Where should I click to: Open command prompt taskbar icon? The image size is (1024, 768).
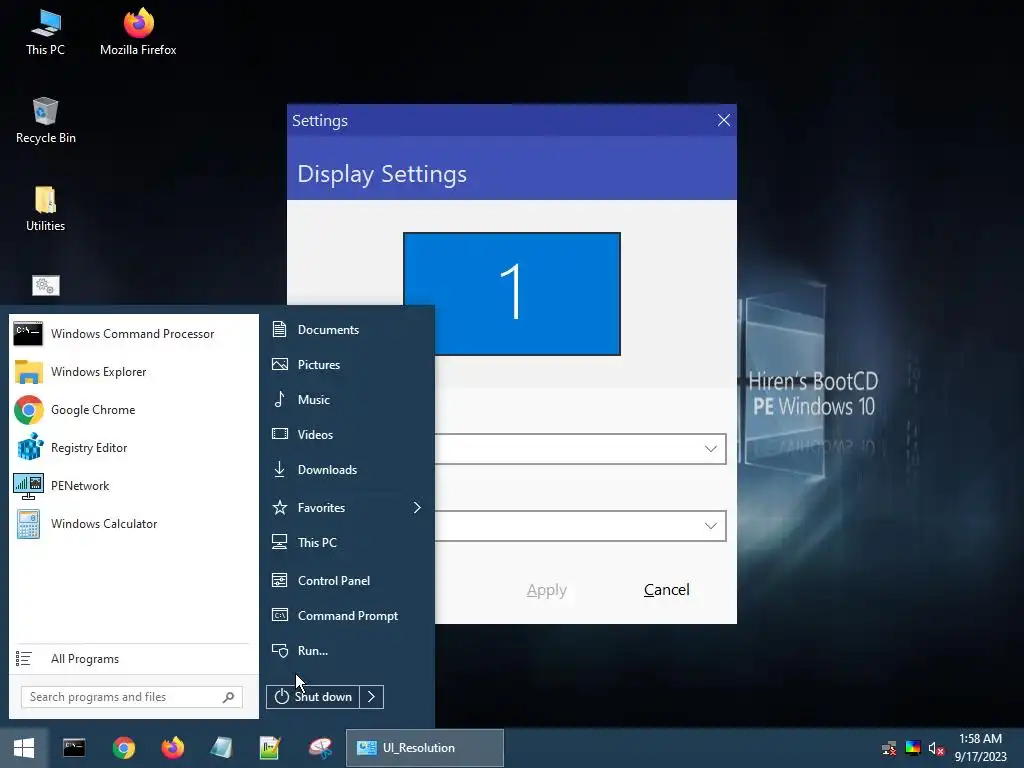pyautogui.click(x=74, y=748)
